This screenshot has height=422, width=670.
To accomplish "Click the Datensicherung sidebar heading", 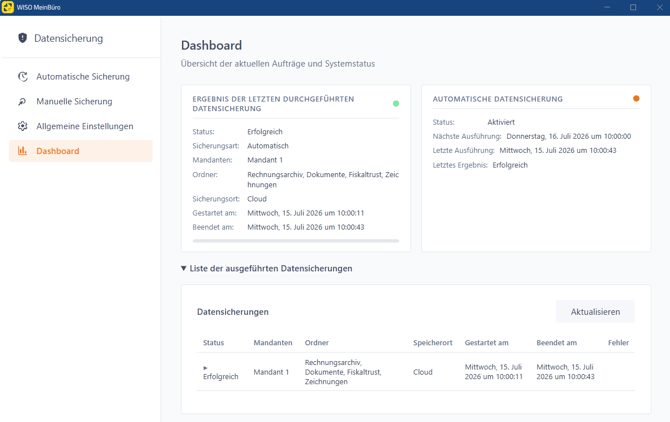I will point(68,38).
